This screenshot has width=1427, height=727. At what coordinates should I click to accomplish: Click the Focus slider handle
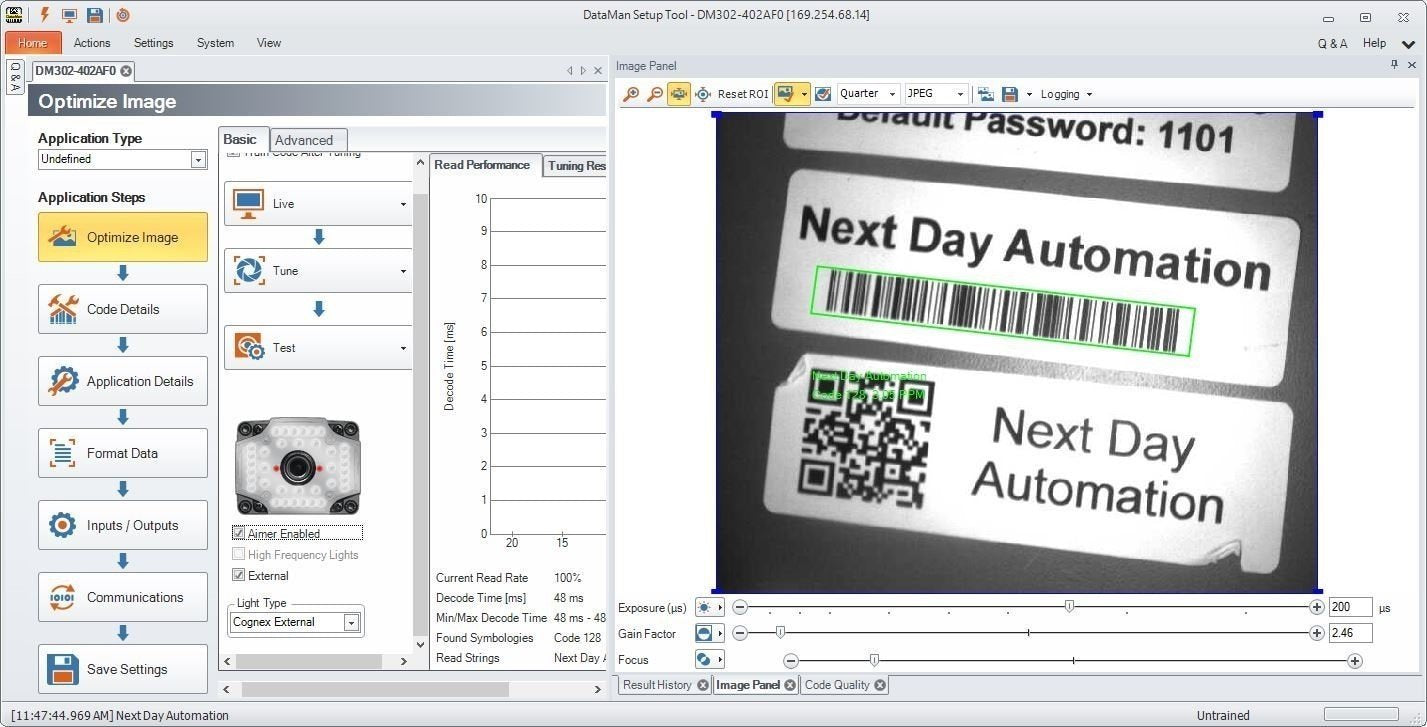point(874,659)
